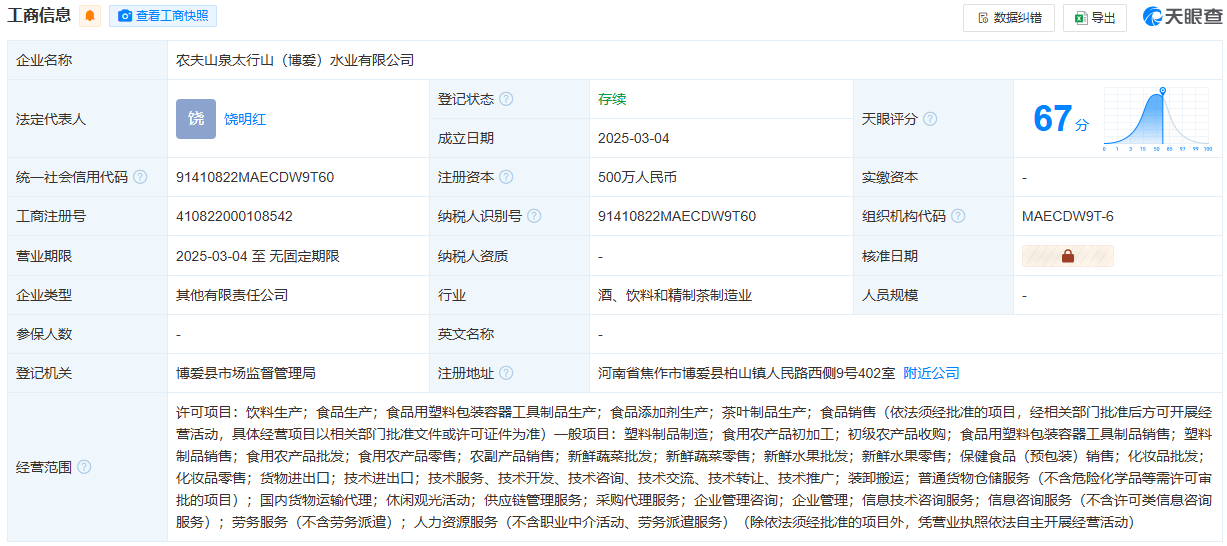
Task: Click help icon beside 注册资本
Action: coord(507,177)
